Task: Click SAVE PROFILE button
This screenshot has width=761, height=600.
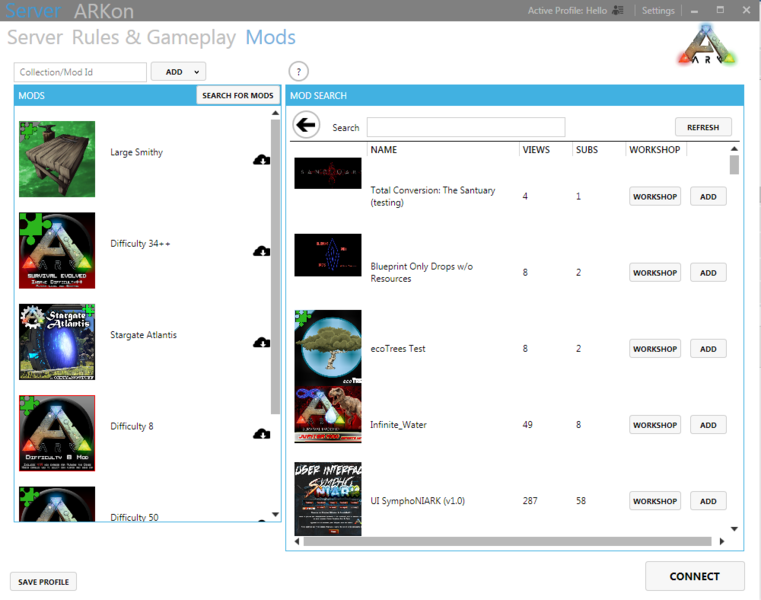Action: pyautogui.click(x=43, y=582)
